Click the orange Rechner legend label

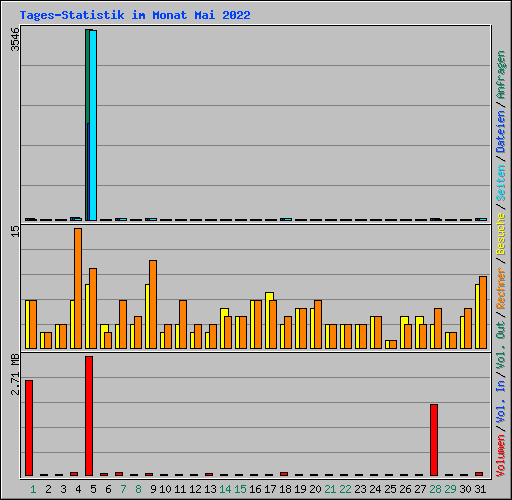501,288
